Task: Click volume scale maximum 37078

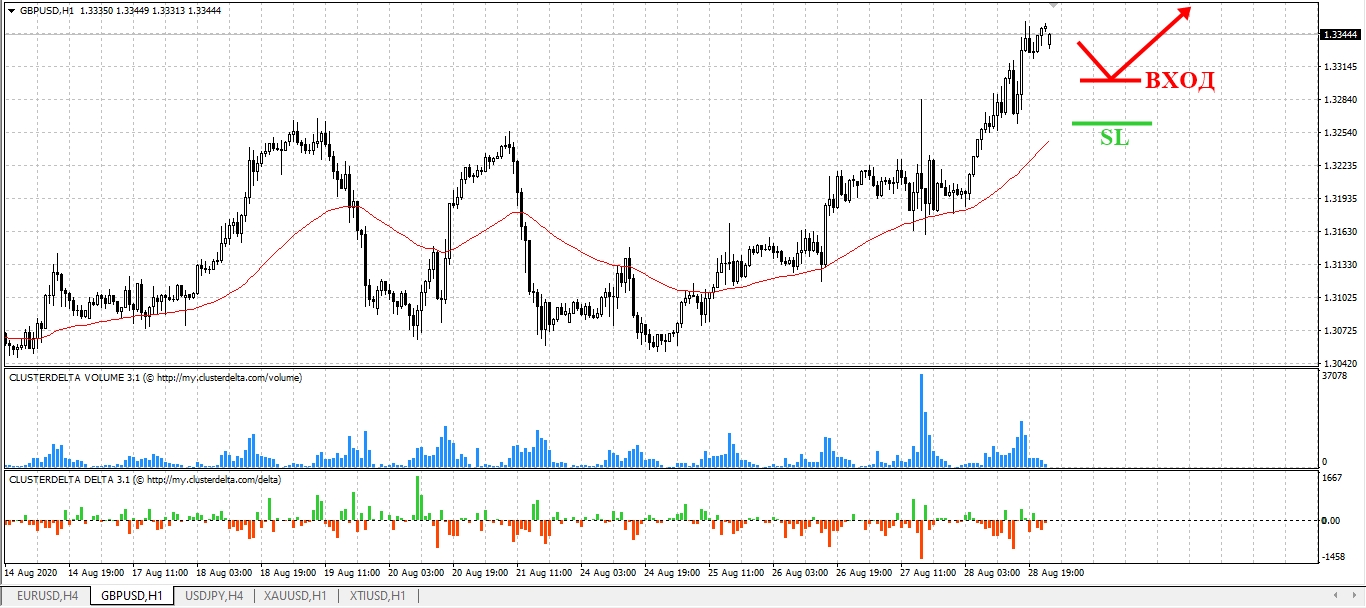Action: point(1335,376)
